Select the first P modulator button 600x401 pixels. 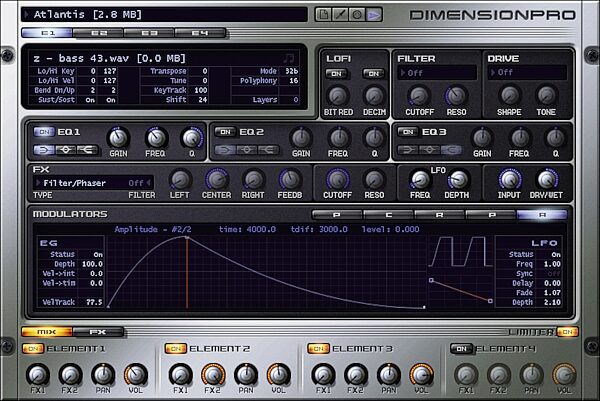pyautogui.click(x=337, y=215)
